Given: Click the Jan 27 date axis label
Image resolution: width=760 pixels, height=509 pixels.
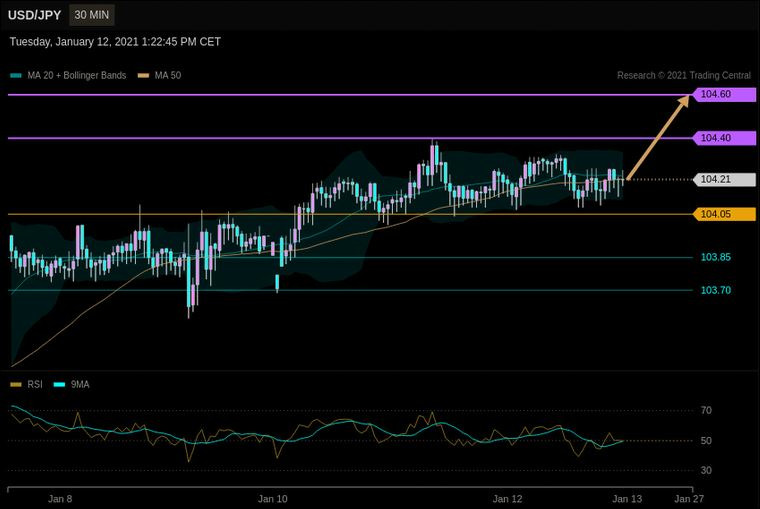Looking at the screenshot, I should [689, 499].
